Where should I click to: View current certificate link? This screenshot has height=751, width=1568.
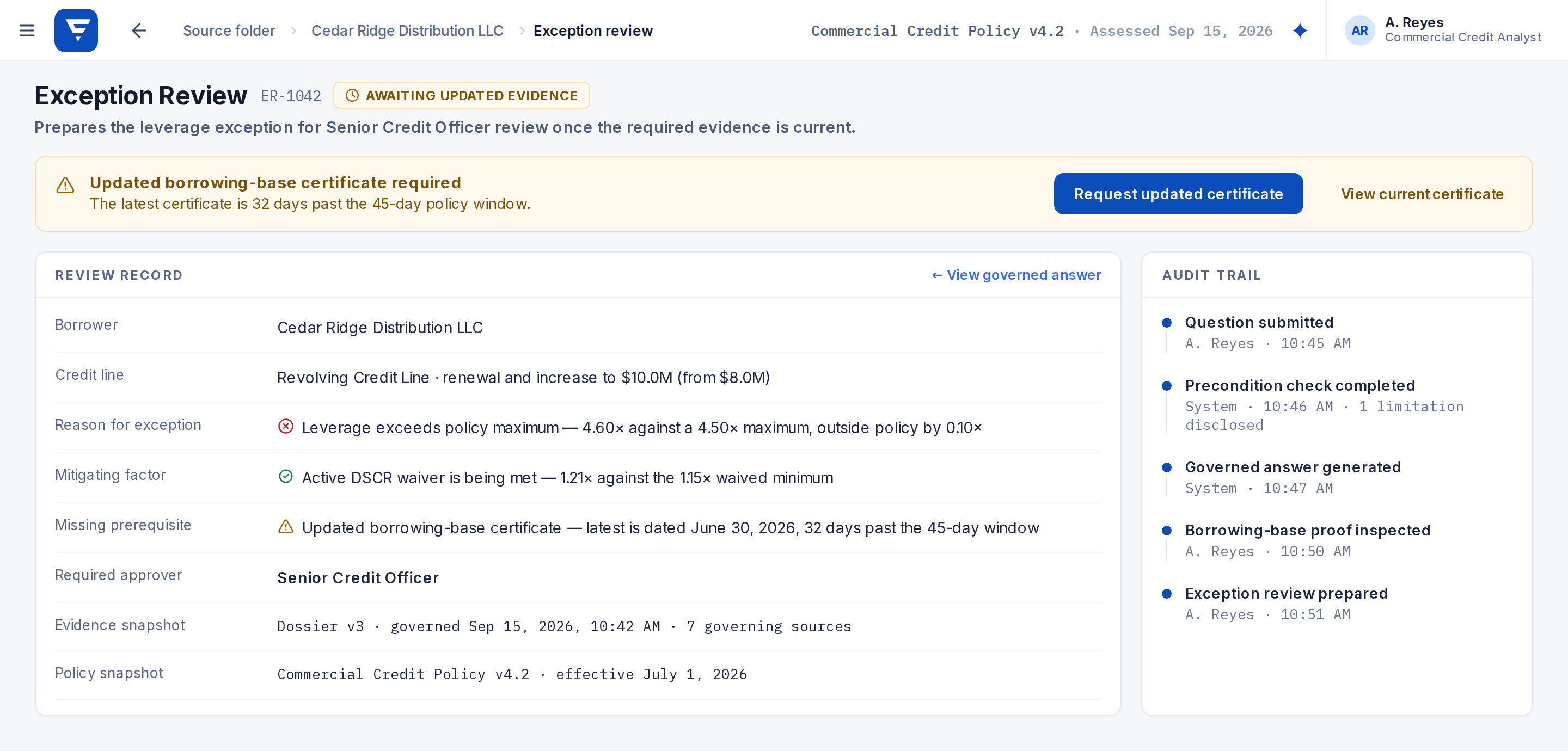1422,194
